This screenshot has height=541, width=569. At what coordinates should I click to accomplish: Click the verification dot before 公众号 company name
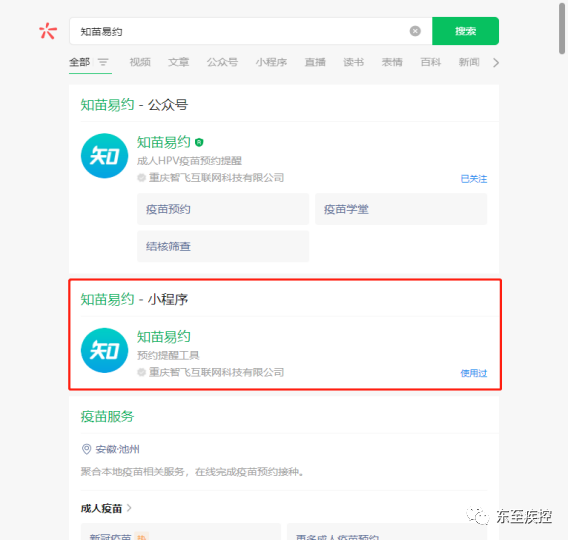pos(142,178)
